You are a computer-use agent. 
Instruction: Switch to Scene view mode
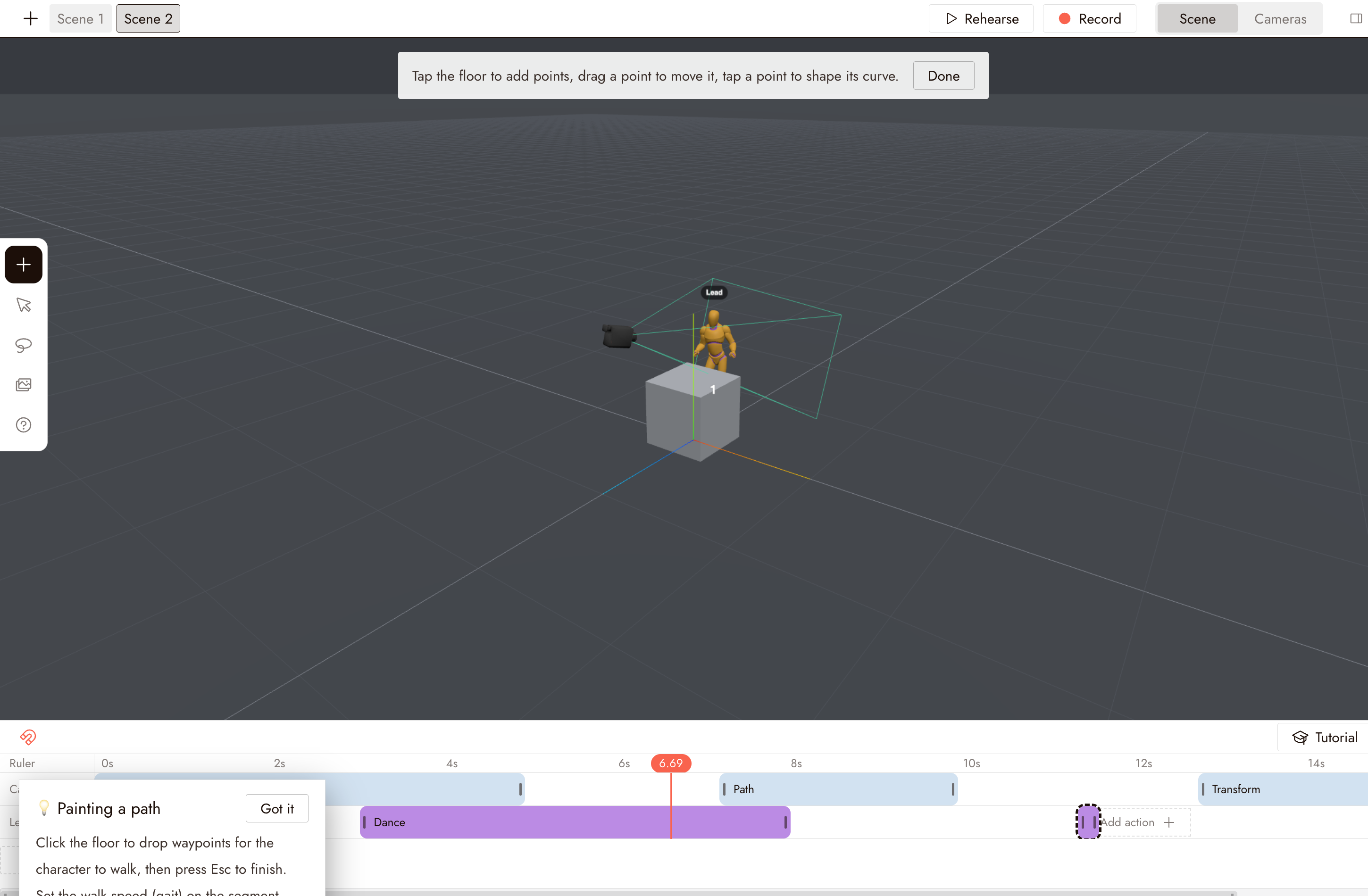click(x=1197, y=18)
